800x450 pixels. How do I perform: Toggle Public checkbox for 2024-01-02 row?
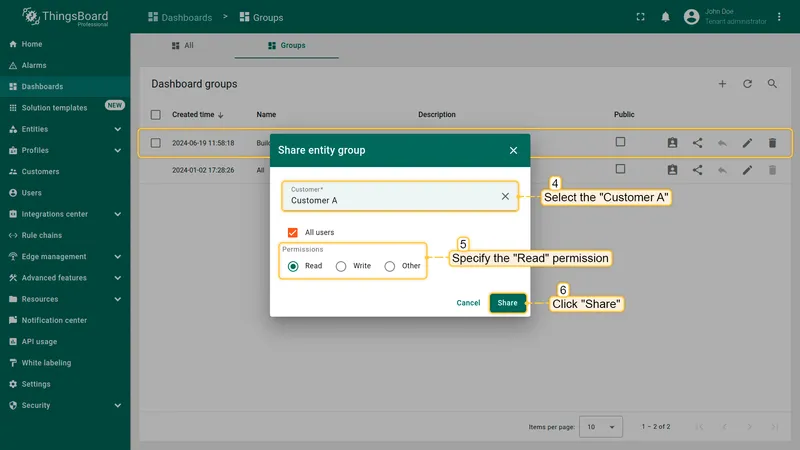coord(620,169)
